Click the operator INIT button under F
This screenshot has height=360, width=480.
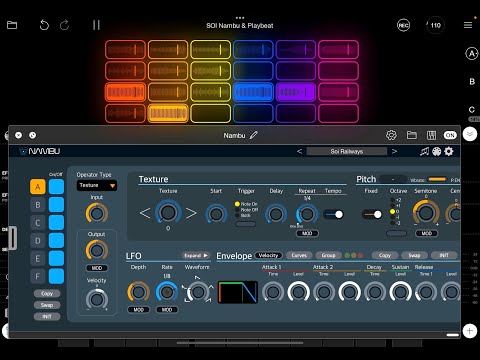coord(47,317)
